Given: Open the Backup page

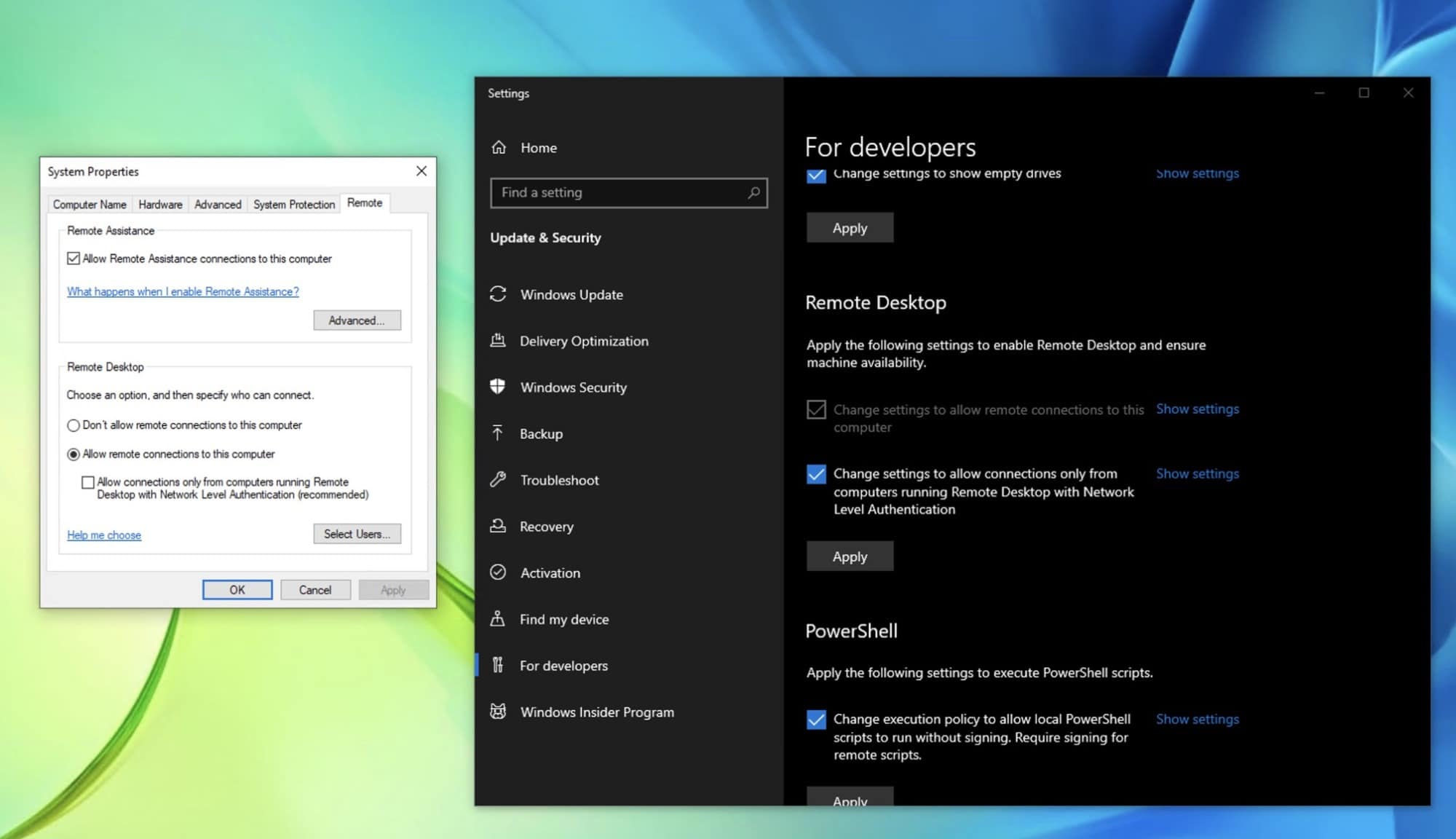Looking at the screenshot, I should click(628, 433).
